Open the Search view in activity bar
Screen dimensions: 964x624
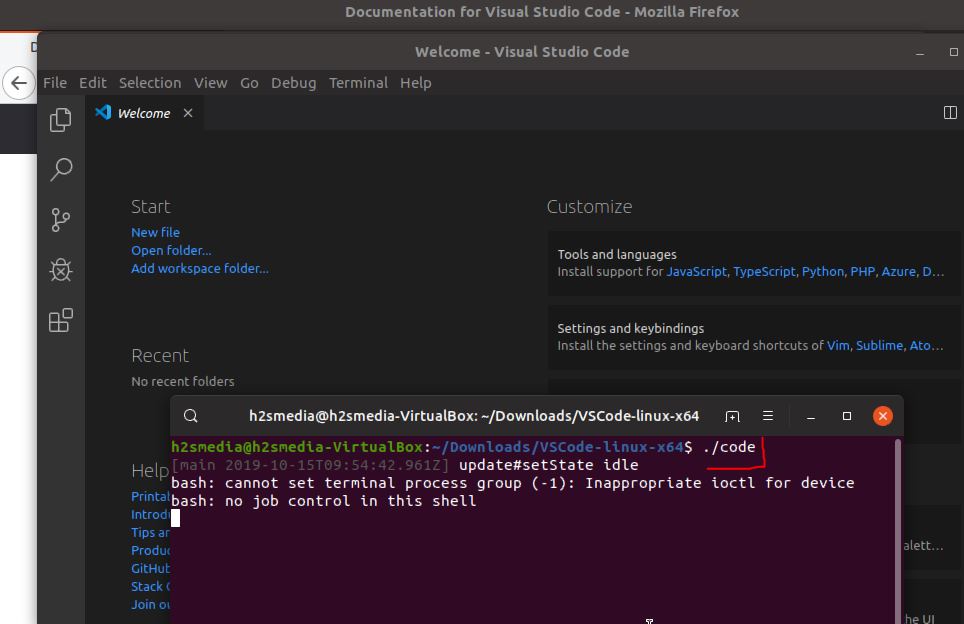[60, 170]
